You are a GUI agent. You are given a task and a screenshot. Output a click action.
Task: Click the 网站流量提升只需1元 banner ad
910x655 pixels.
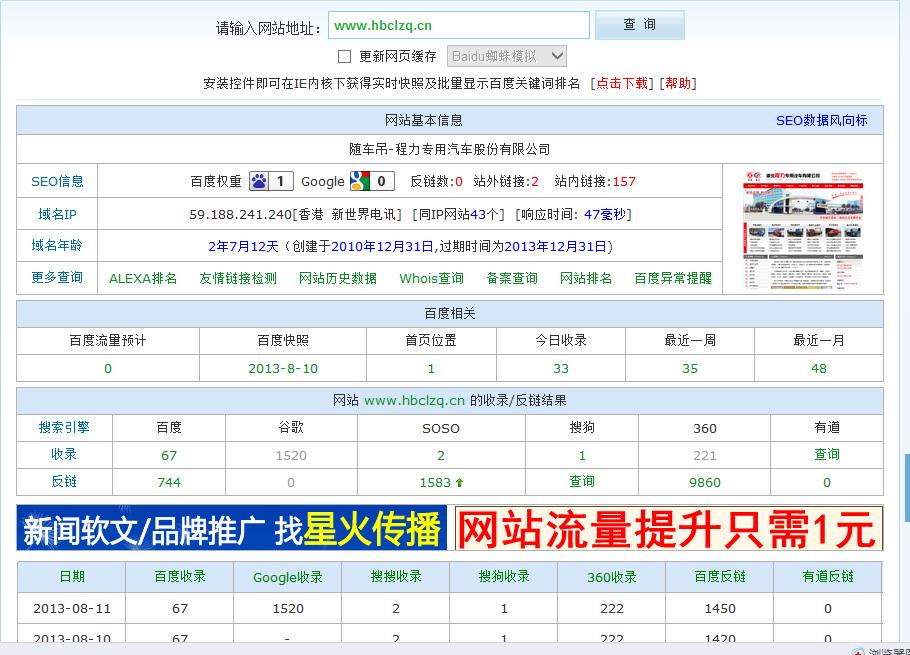click(x=669, y=528)
